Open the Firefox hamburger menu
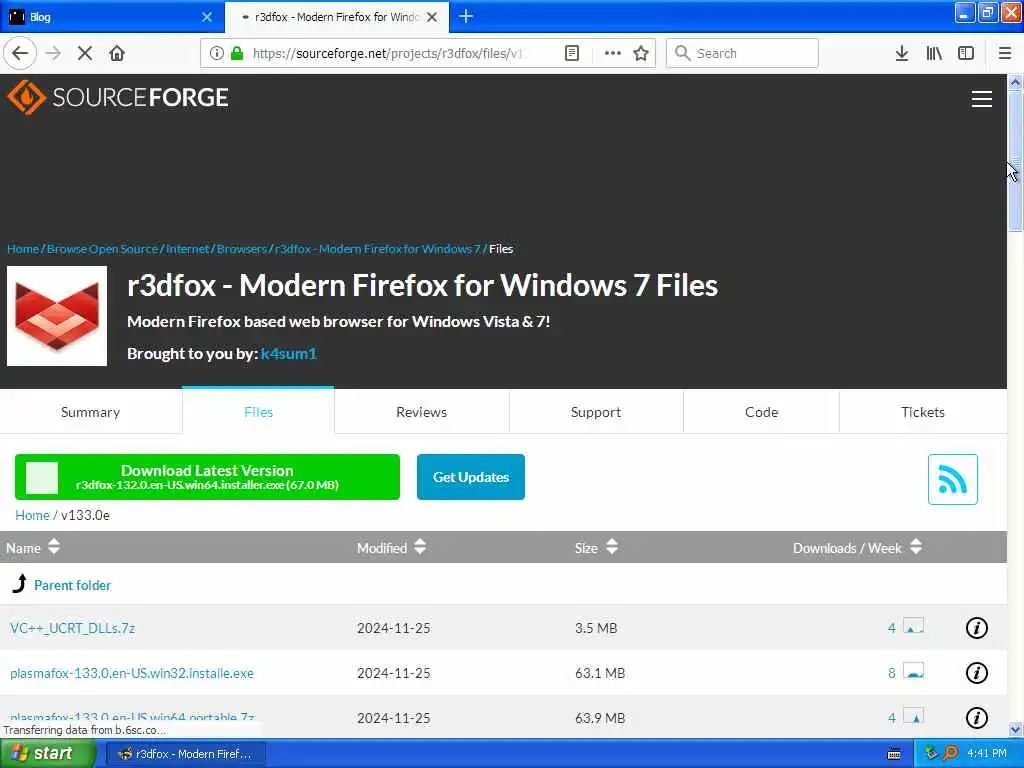1024x768 pixels. (x=1004, y=53)
